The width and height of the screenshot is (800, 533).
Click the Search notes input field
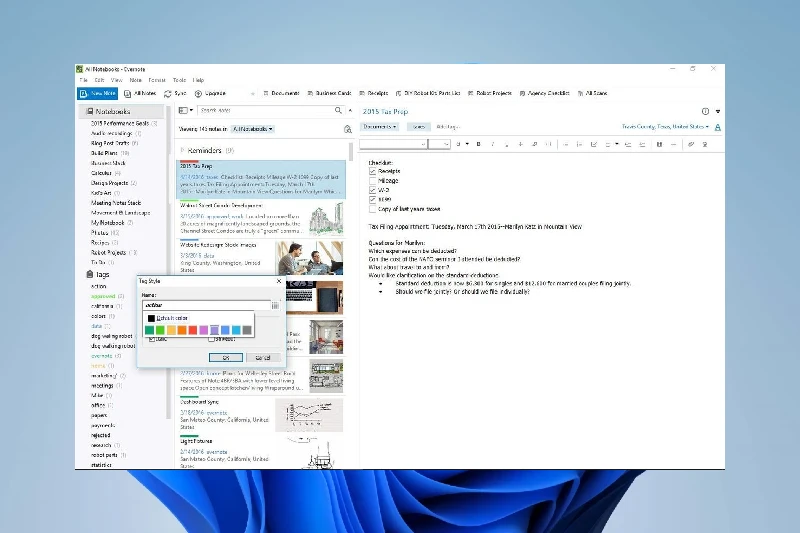click(x=260, y=111)
